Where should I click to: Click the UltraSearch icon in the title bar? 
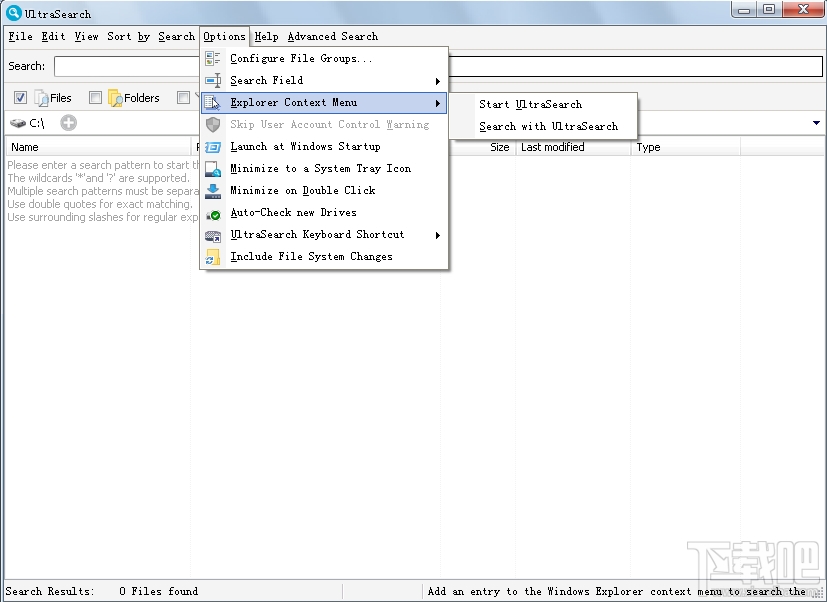11,13
